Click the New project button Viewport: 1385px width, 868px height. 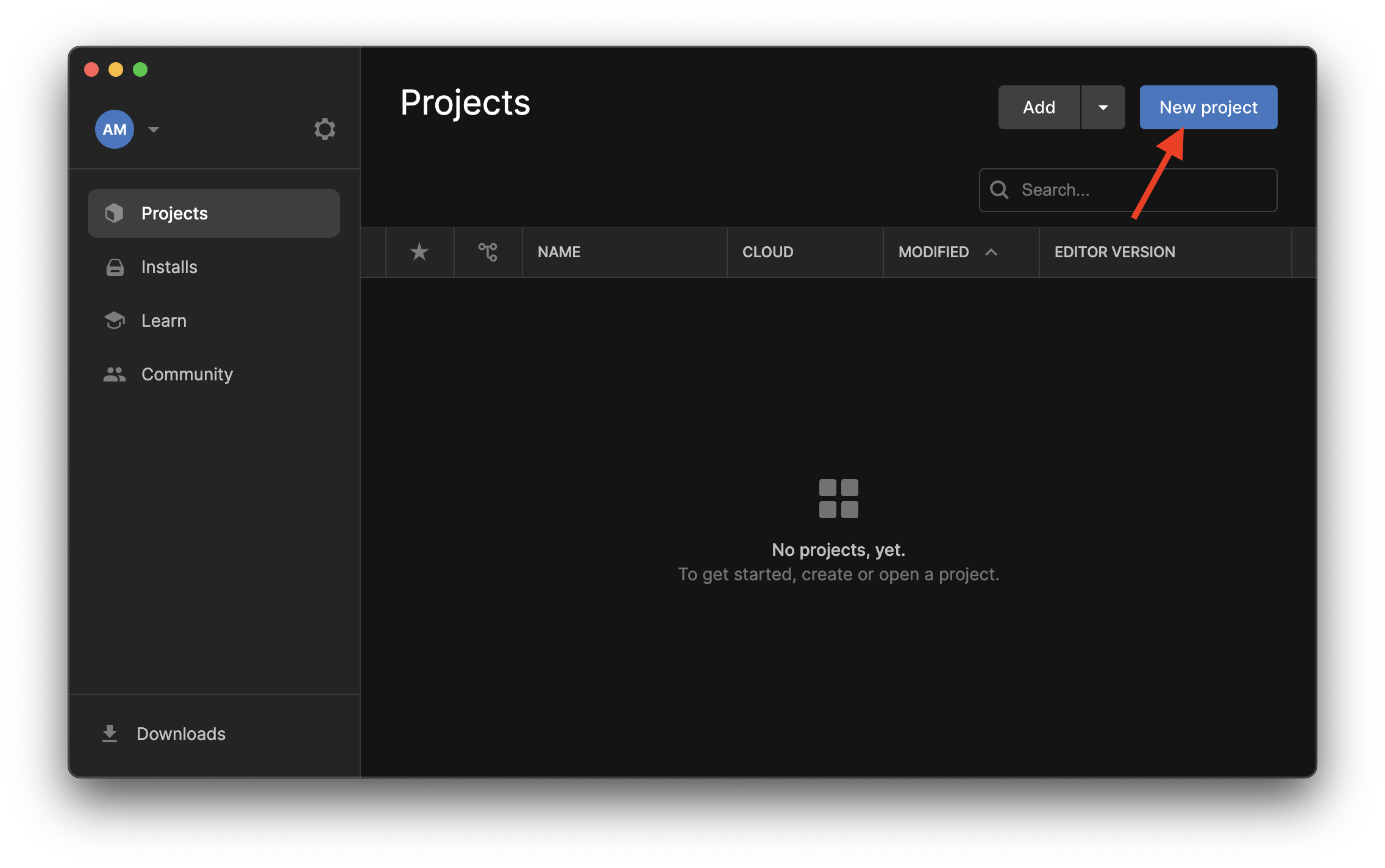[x=1208, y=107]
